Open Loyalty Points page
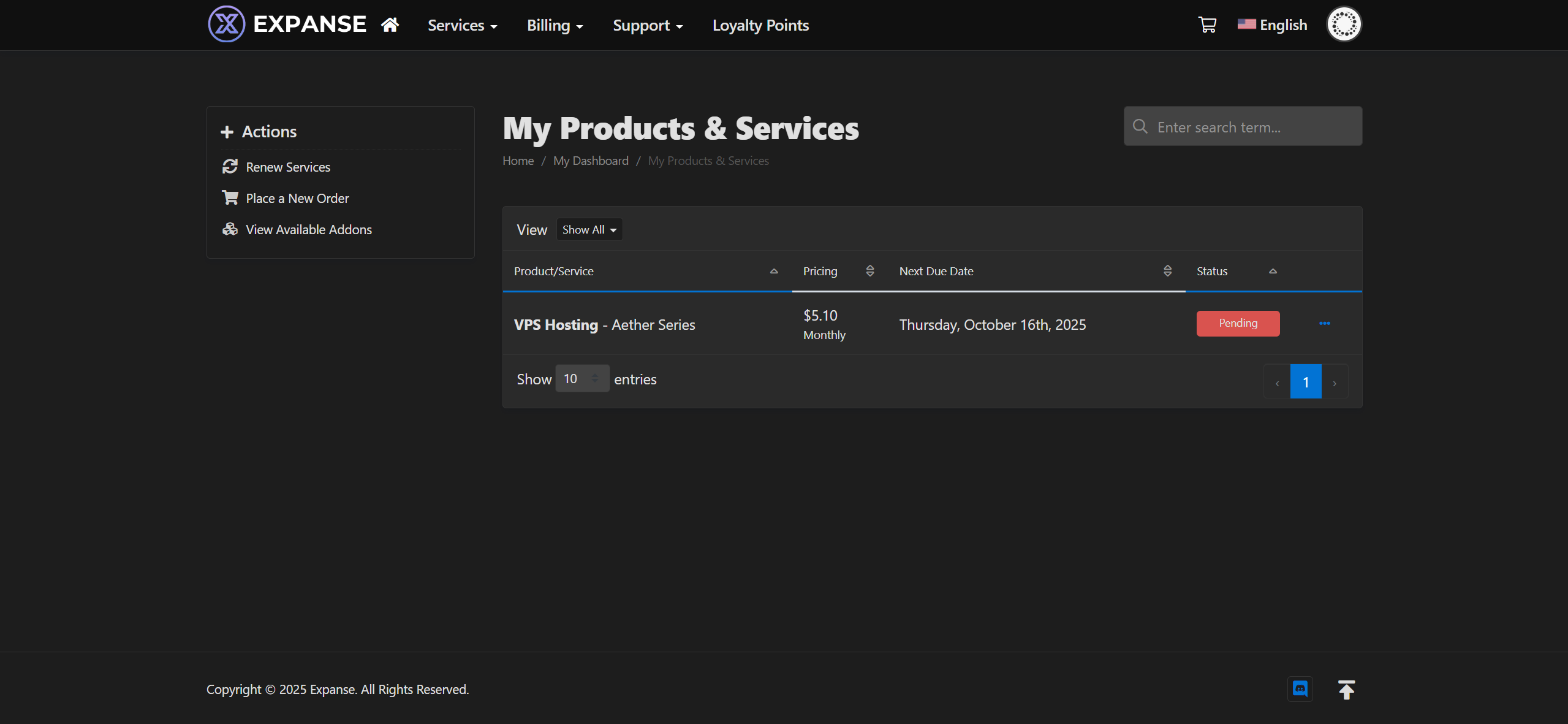 [760, 25]
